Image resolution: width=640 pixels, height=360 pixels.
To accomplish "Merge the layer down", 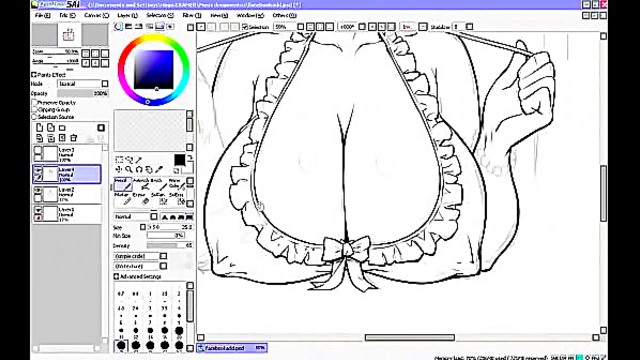I will click(51, 138).
